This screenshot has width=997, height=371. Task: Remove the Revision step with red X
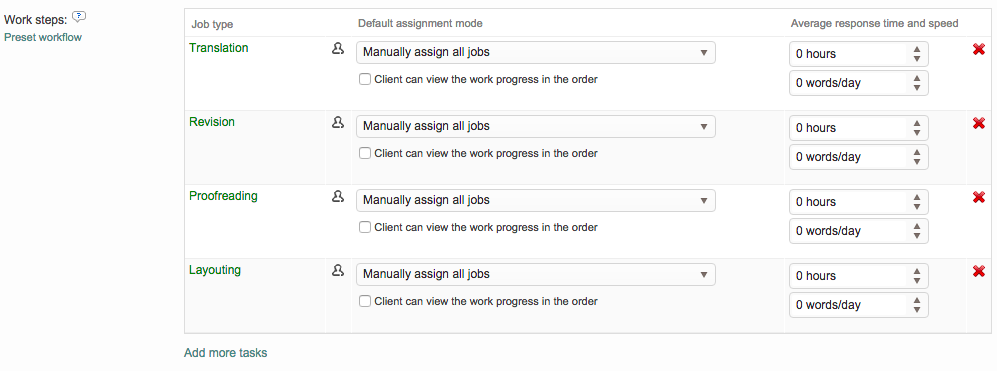(x=979, y=123)
